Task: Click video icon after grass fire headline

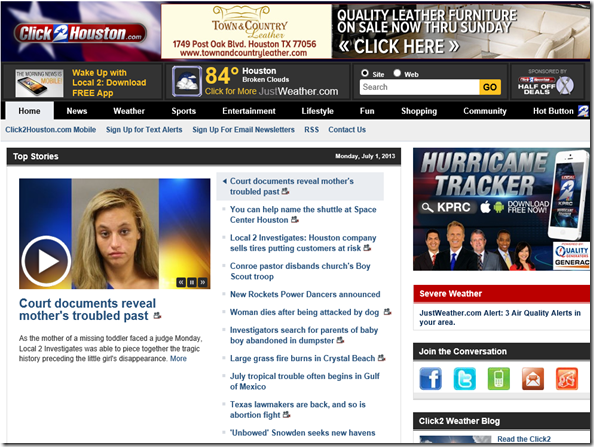Action: (x=381, y=358)
